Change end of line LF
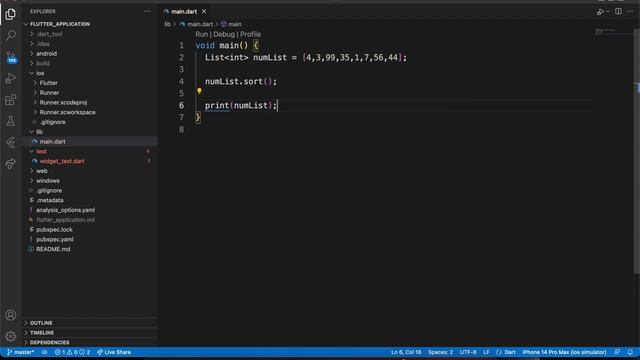 486,352
